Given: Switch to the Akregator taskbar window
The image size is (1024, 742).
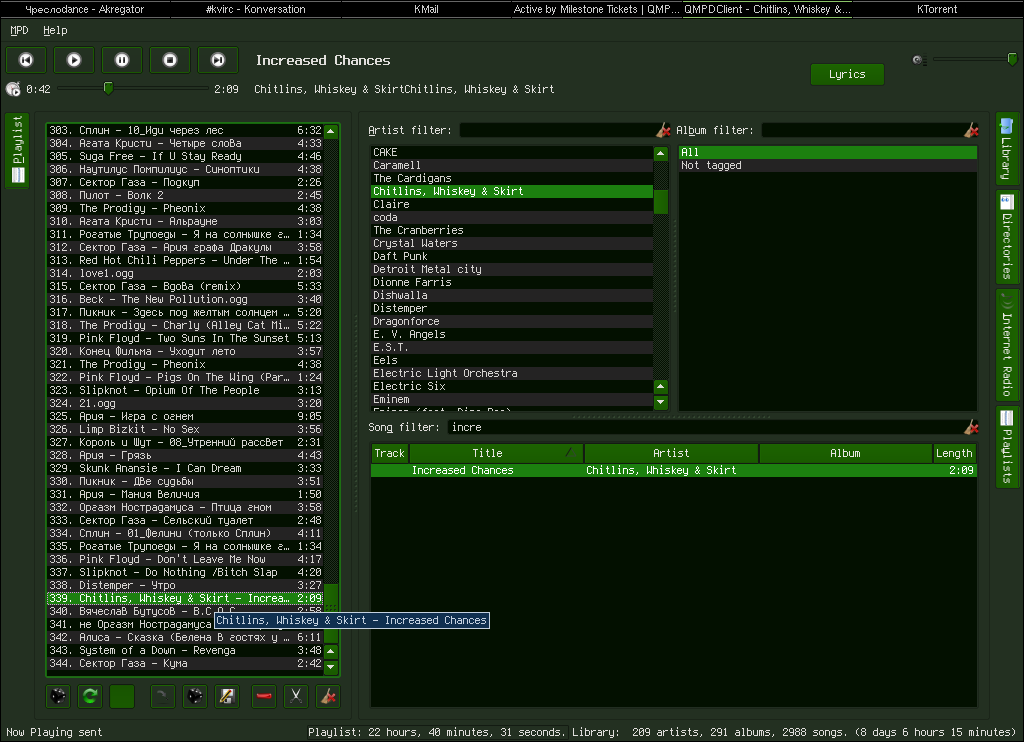Looking at the screenshot, I should pyautogui.click(x=85, y=9).
